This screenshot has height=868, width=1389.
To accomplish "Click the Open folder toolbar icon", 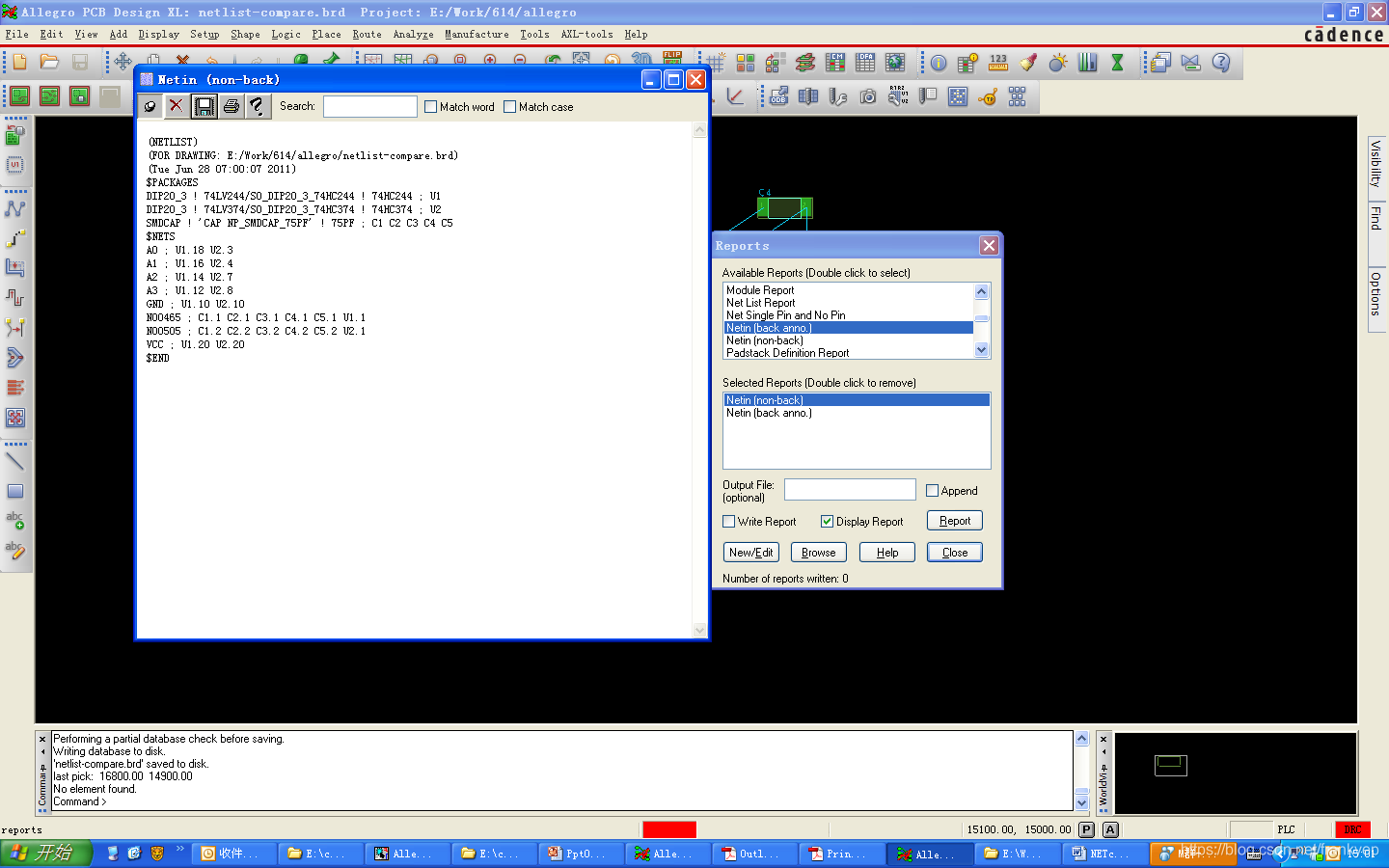I will (x=49, y=63).
